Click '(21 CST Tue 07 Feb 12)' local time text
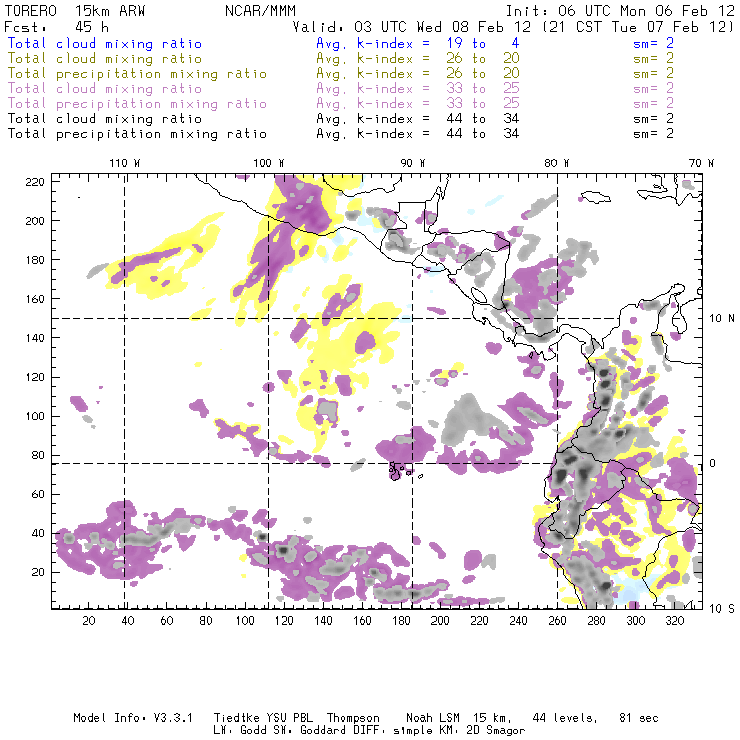Viewport: 740px width, 740px height. pos(638,27)
